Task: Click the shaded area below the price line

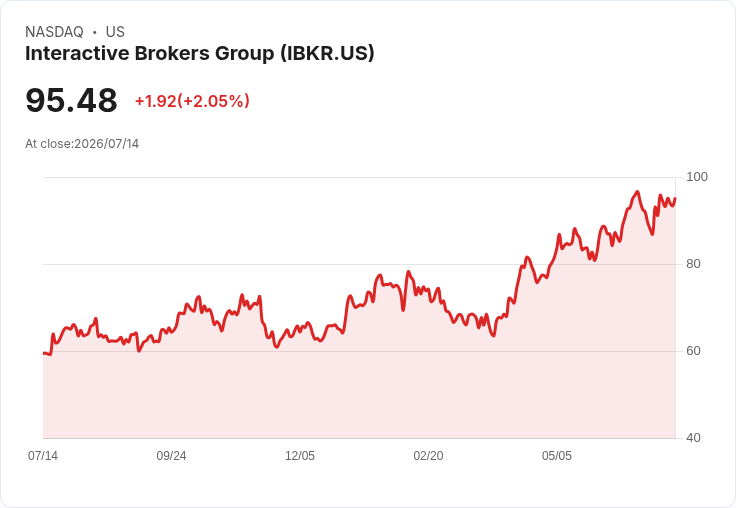Action: coord(359,390)
